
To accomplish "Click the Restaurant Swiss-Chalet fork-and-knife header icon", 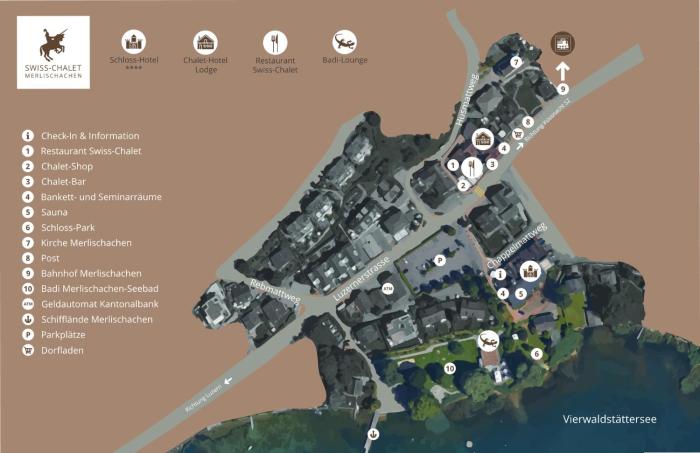I will (x=275, y=41).
